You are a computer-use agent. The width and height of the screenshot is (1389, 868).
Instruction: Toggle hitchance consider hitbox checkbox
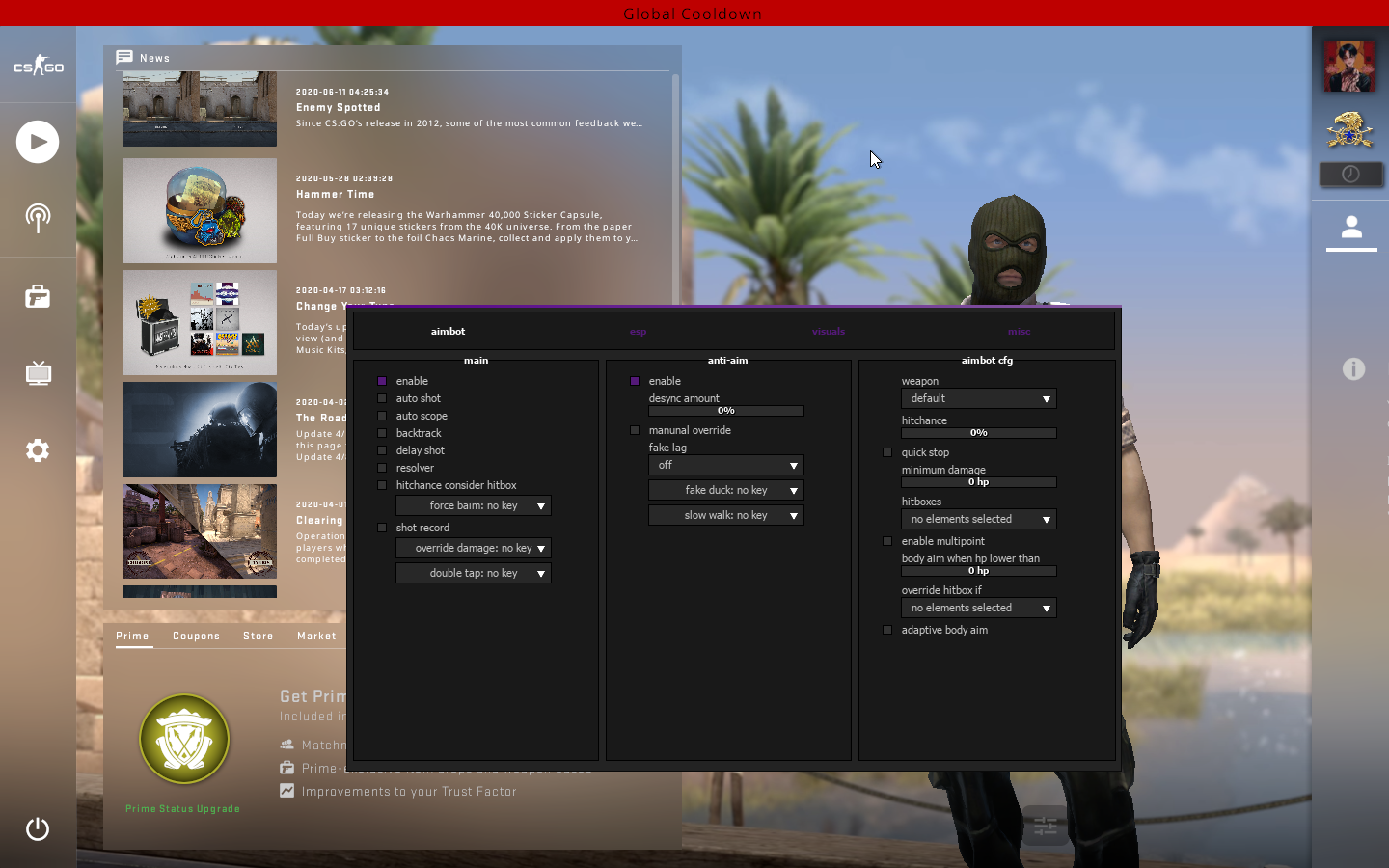[382, 485]
